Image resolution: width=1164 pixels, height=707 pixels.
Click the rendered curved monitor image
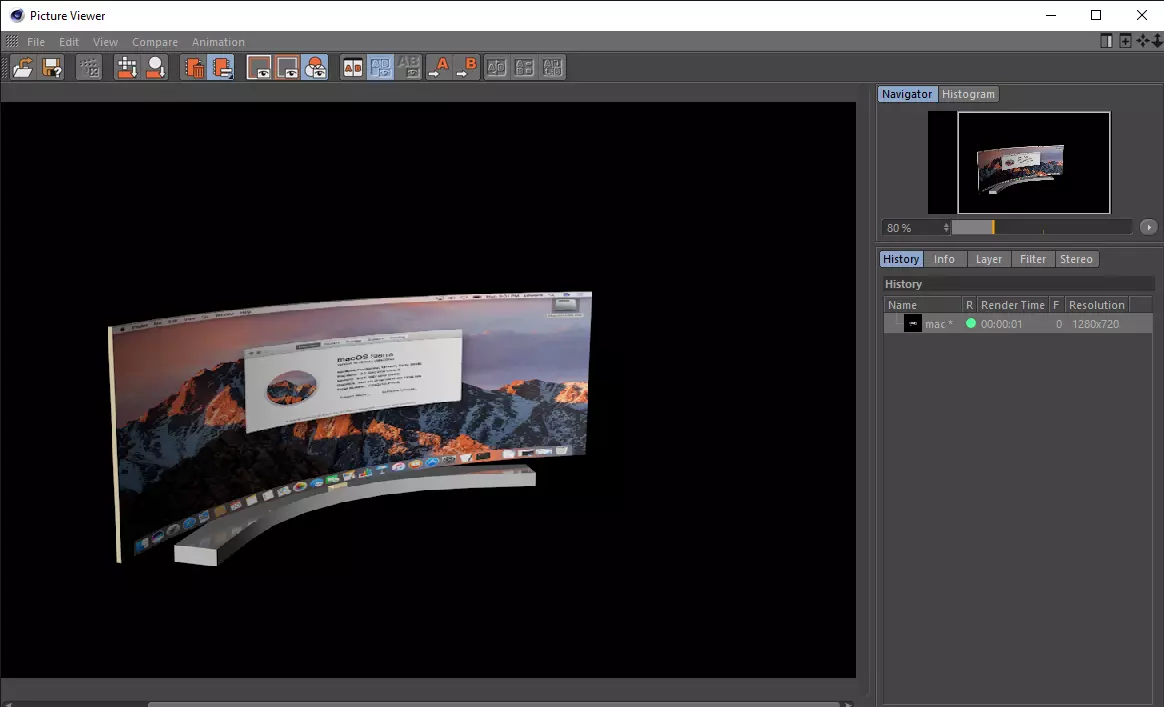point(350,427)
